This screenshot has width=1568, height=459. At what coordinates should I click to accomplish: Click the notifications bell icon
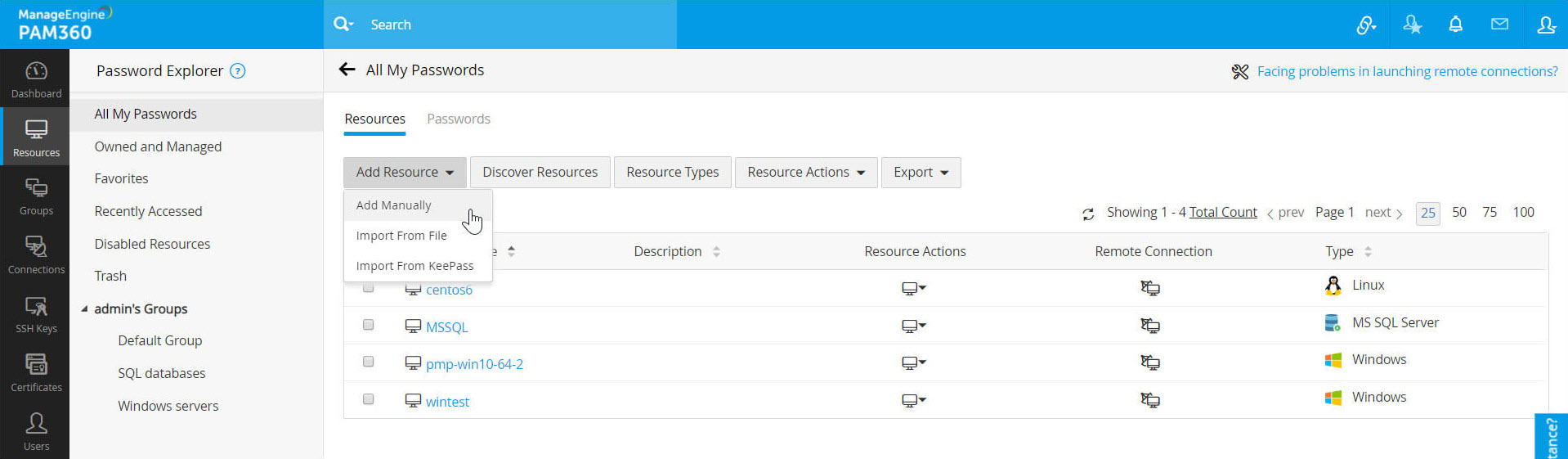(1455, 25)
